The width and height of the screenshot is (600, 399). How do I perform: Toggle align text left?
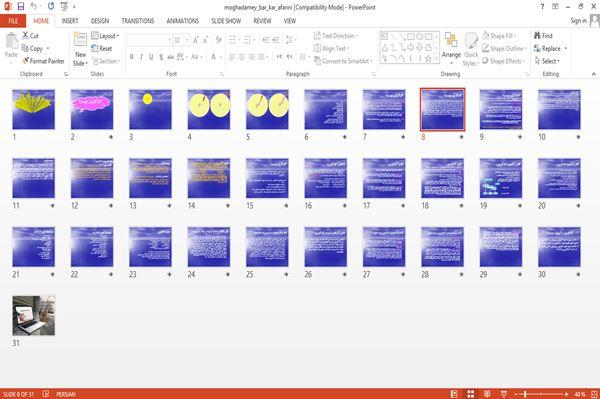pyautogui.click(x=232, y=57)
